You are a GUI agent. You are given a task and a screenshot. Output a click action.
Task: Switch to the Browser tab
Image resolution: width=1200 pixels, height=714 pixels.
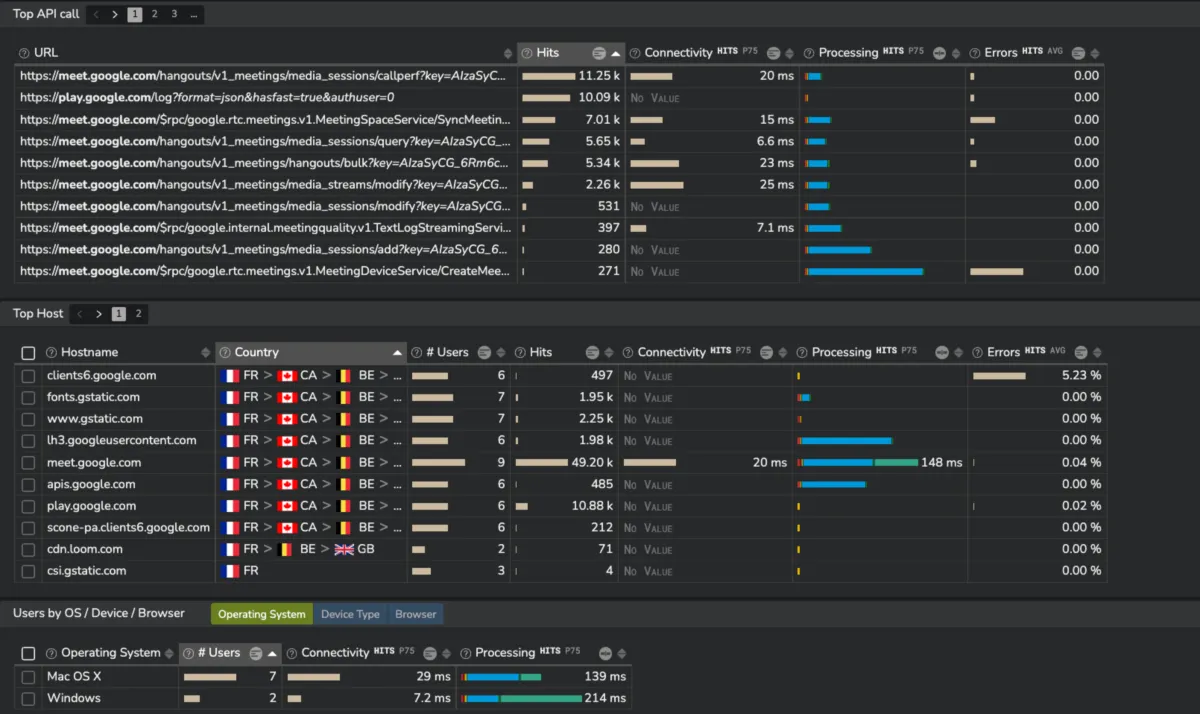[416, 614]
